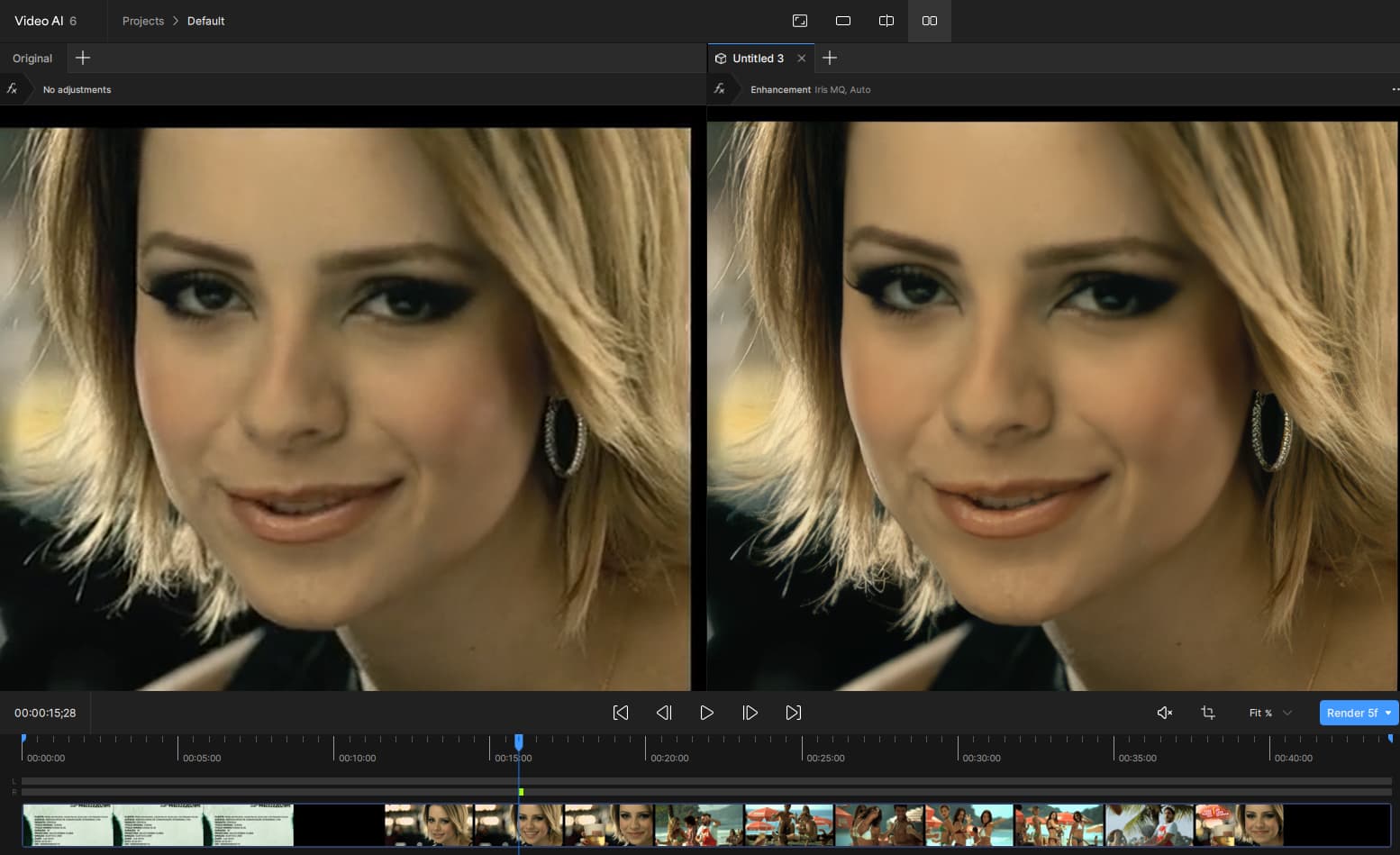This screenshot has height=855, width=1400.
Task: Click the Render 5f button
Action: [x=1351, y=713]
